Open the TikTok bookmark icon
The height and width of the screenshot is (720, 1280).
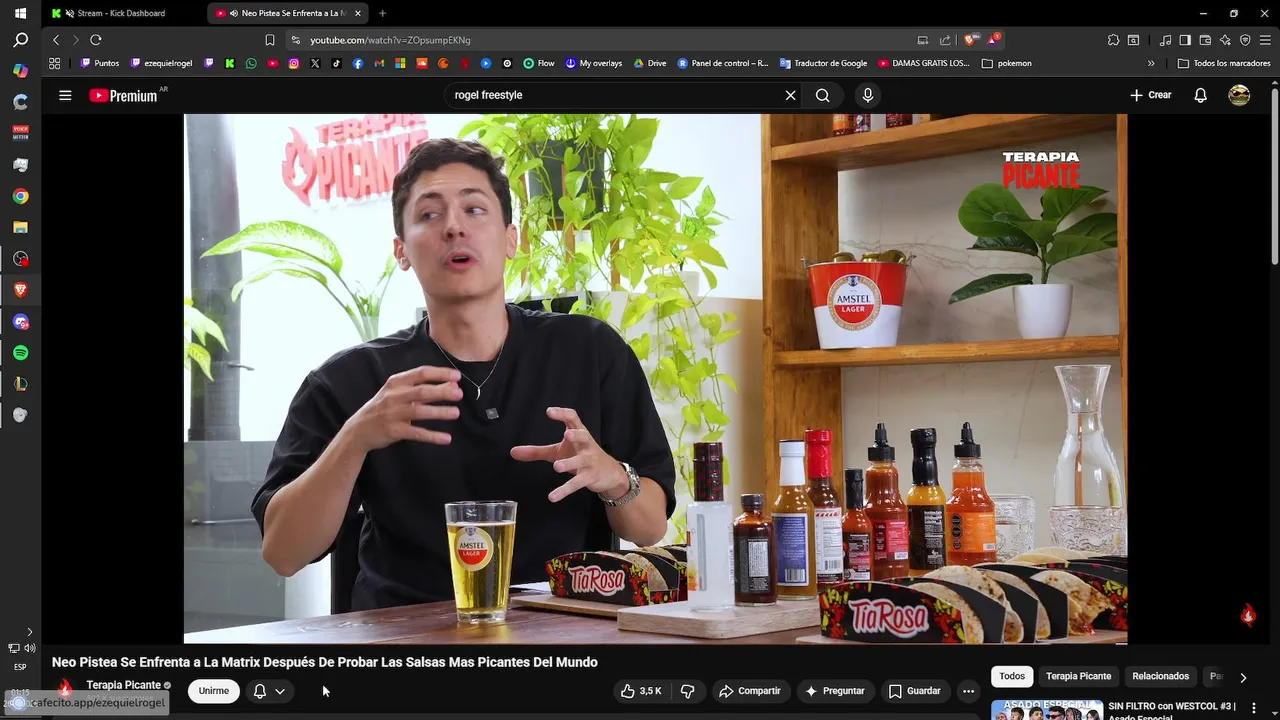pyautogui.click(x=336, y=63)
